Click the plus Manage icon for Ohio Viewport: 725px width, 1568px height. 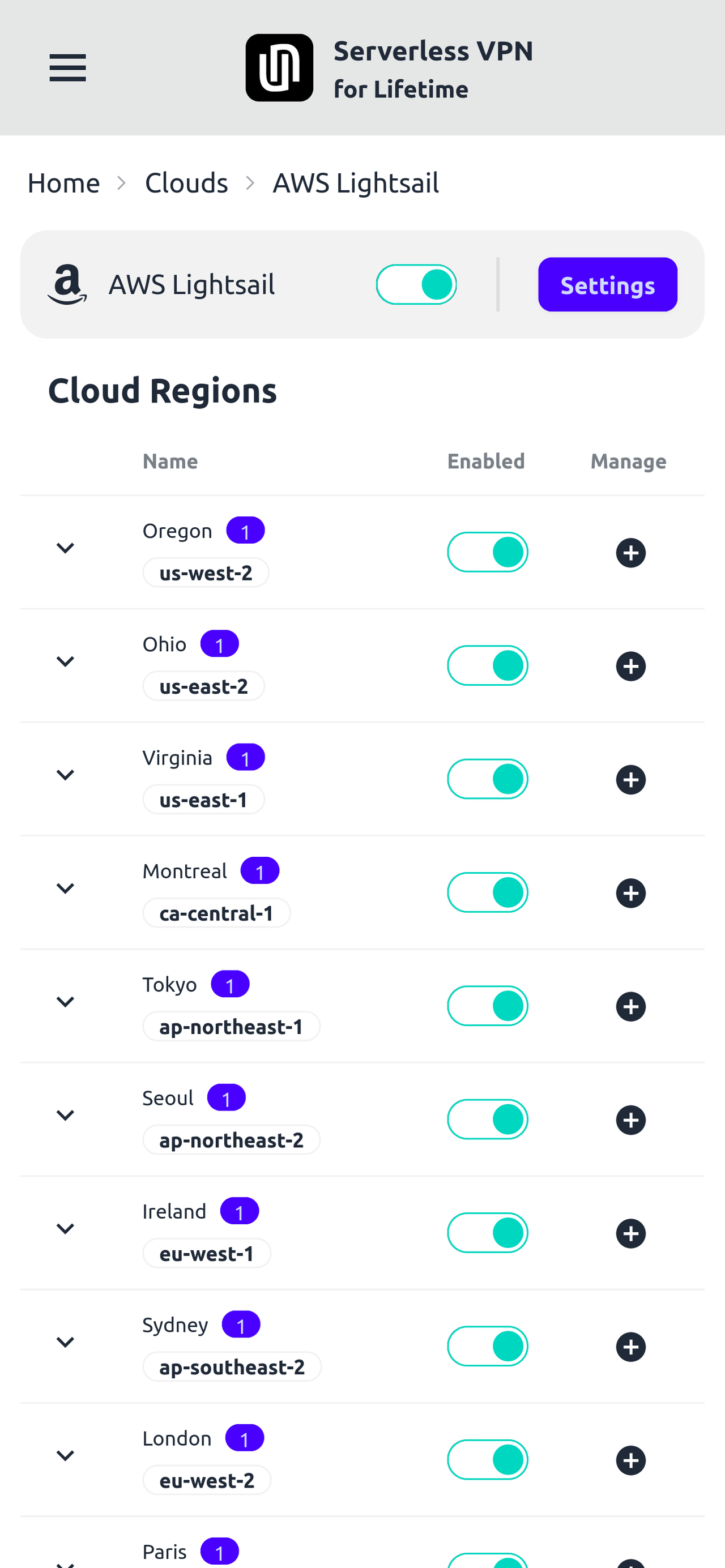pyautogui.click(x=631, y=665)
